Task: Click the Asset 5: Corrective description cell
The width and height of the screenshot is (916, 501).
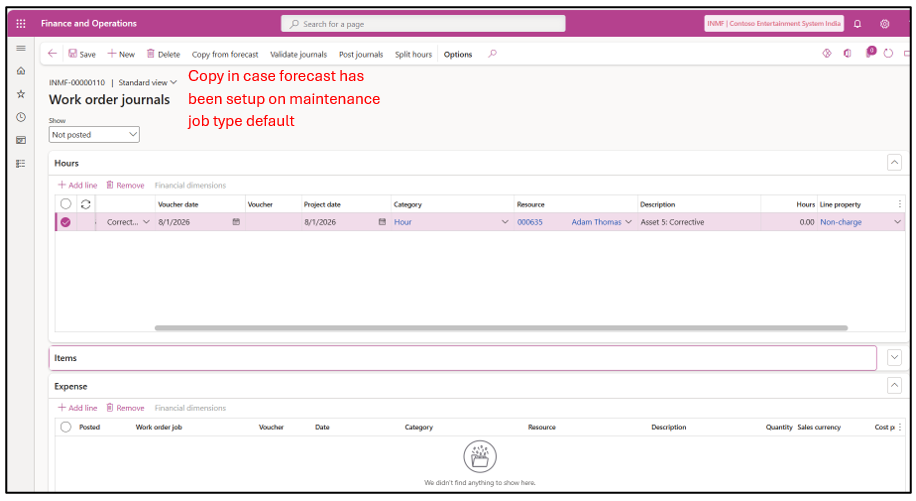Action: pos(698,222)
